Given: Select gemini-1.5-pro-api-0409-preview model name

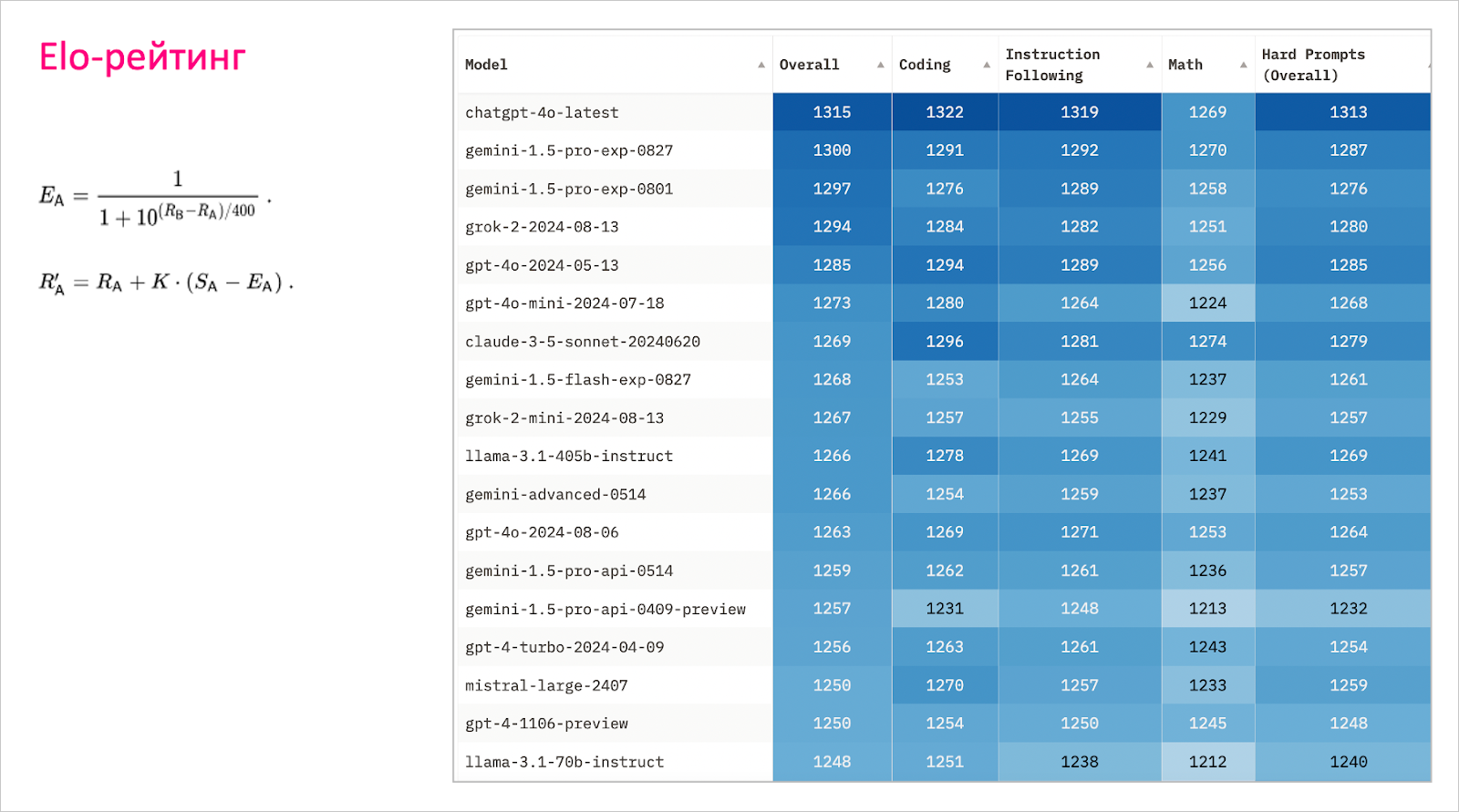Looking at the screenshot, I should click(x=605, y=609).
